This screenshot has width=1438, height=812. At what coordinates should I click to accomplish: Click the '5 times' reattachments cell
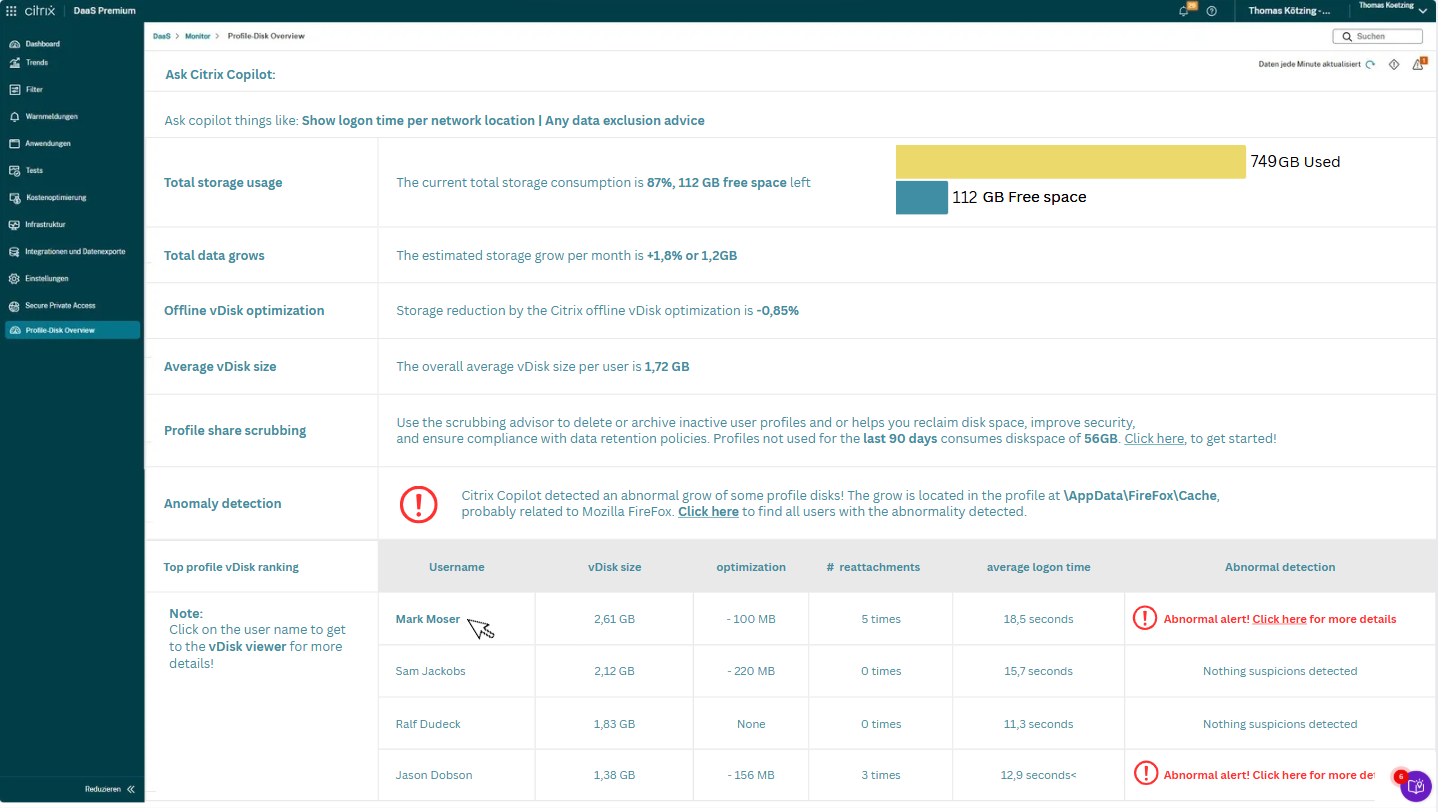(881, 619)
